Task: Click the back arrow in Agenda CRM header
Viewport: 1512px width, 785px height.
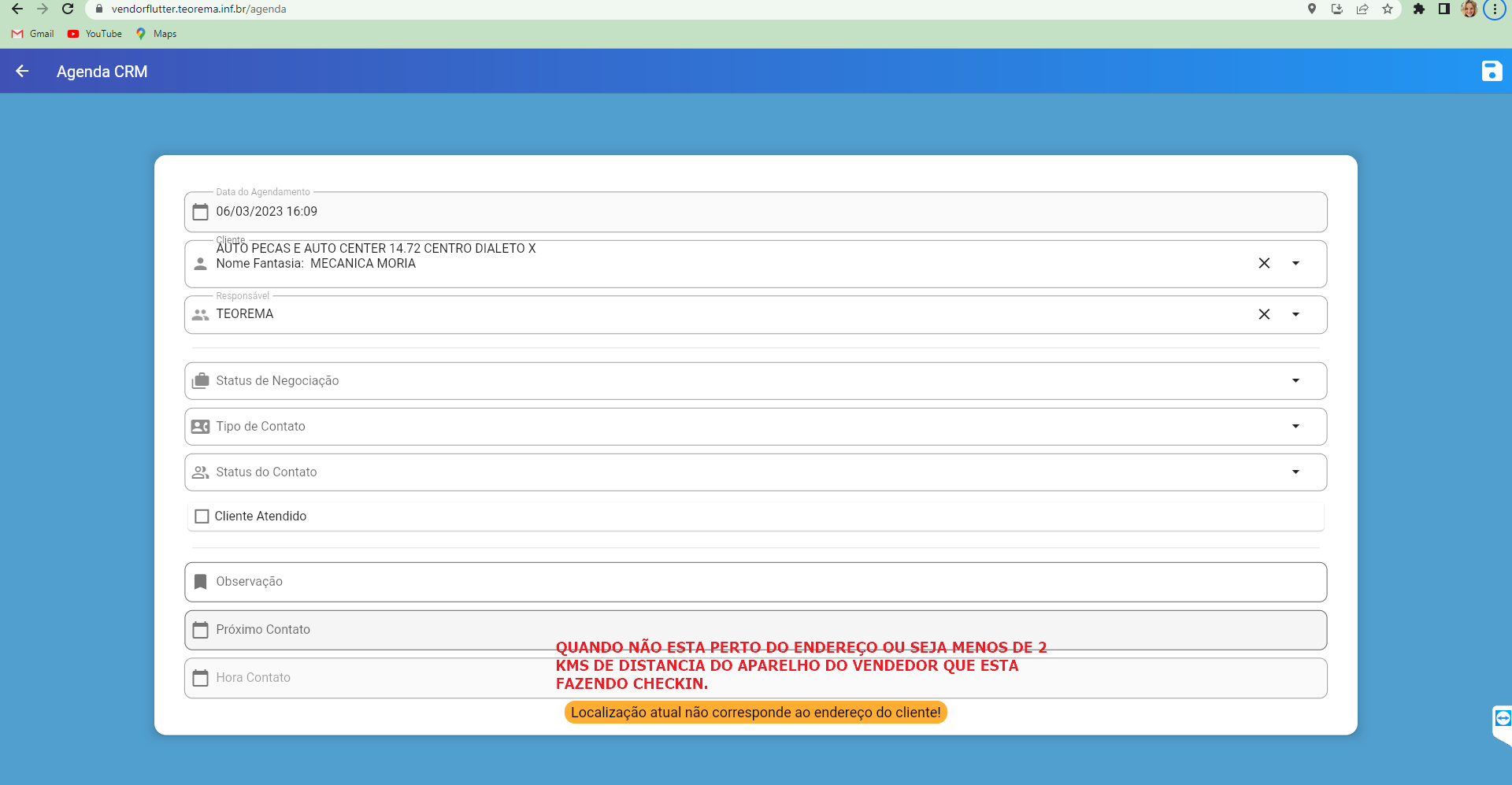Action: 22,71
